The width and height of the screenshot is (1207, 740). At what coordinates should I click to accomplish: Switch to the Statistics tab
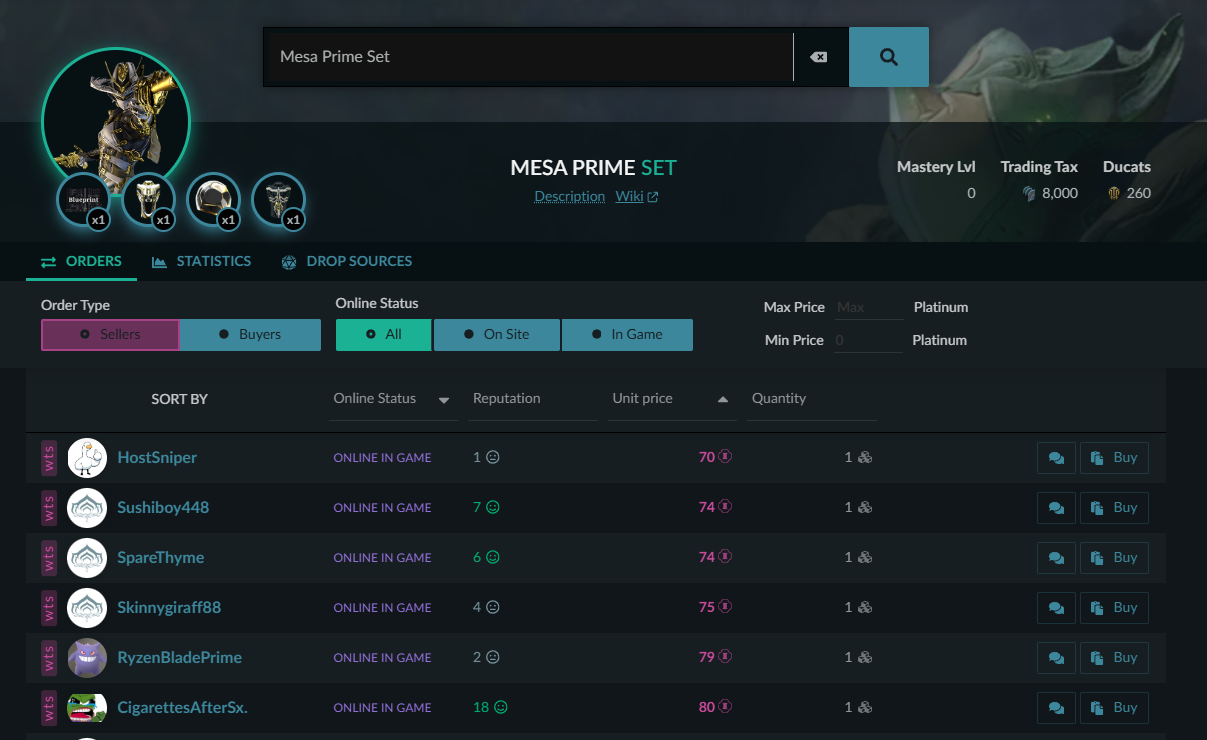(202, 261)
